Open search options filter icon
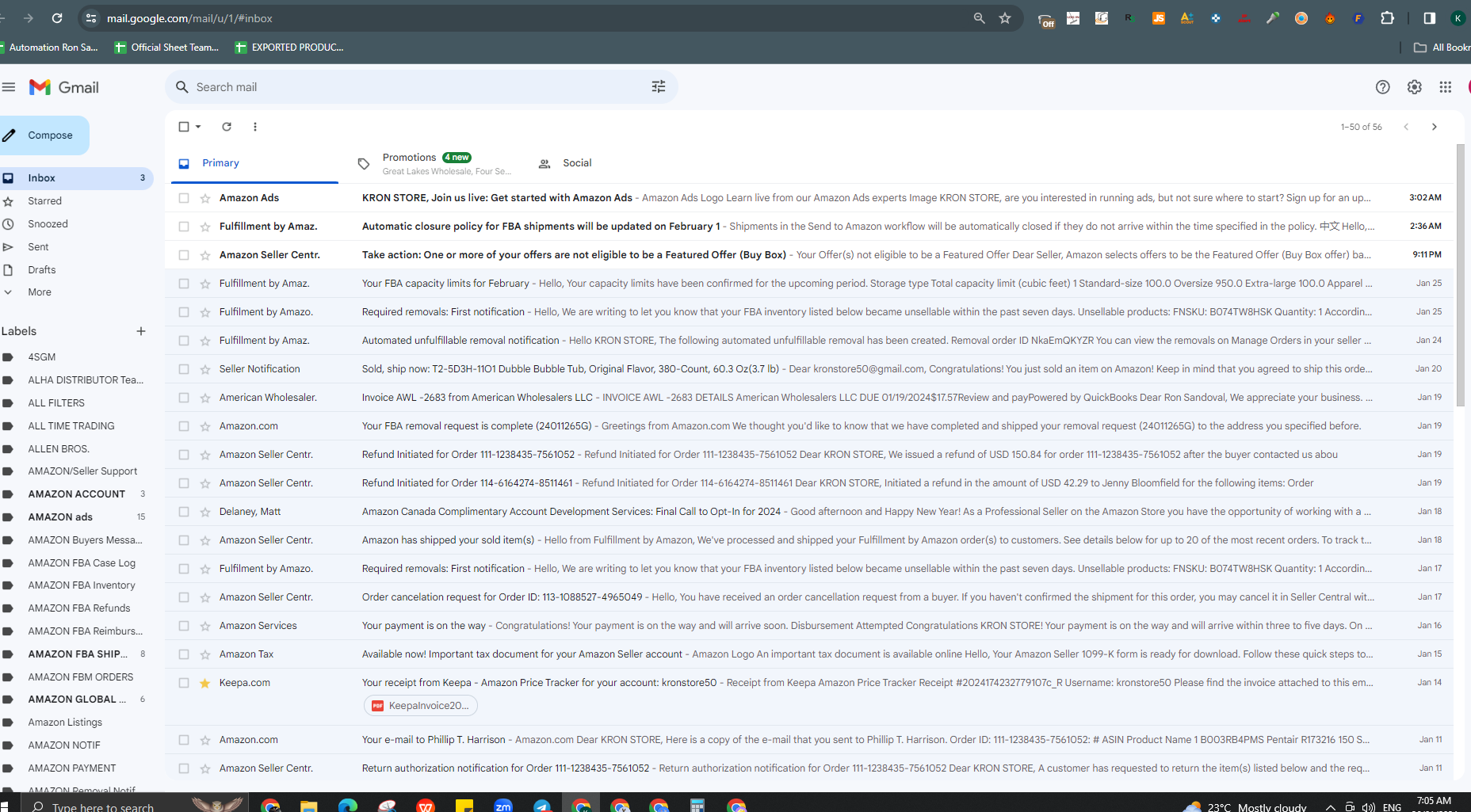1471x812 pixels. click(x=659, y=87)
